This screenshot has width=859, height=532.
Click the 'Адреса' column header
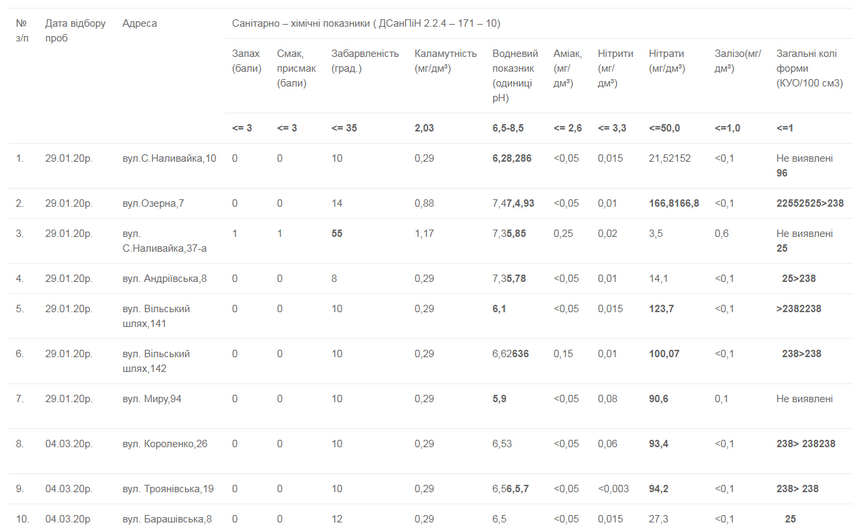[139, 23]
